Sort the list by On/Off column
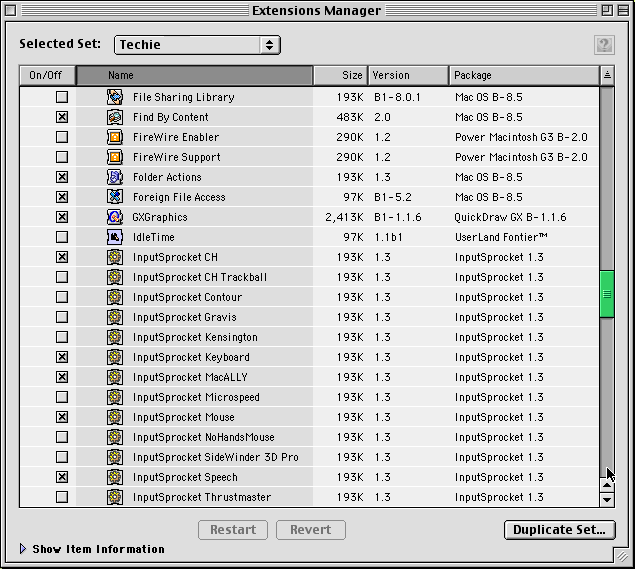The image size is (635, 569). 47,75
